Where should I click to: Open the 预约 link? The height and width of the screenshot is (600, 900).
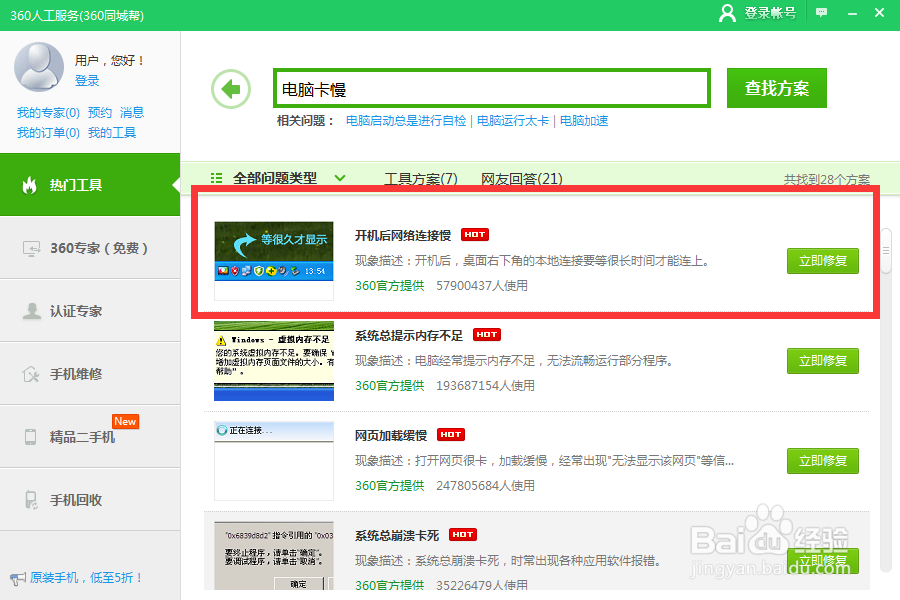point(100,113)
